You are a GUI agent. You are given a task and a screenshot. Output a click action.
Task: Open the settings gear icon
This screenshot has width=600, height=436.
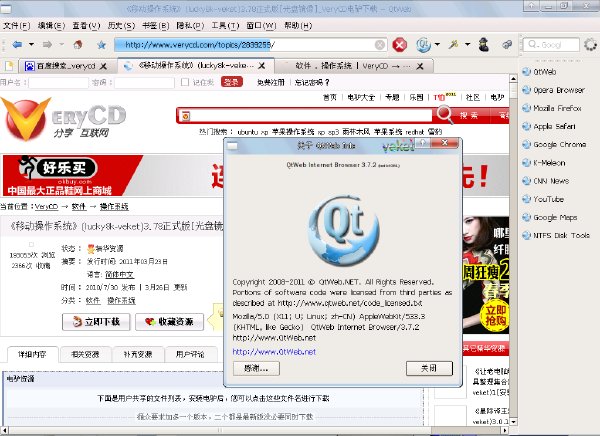pos(590,45)
